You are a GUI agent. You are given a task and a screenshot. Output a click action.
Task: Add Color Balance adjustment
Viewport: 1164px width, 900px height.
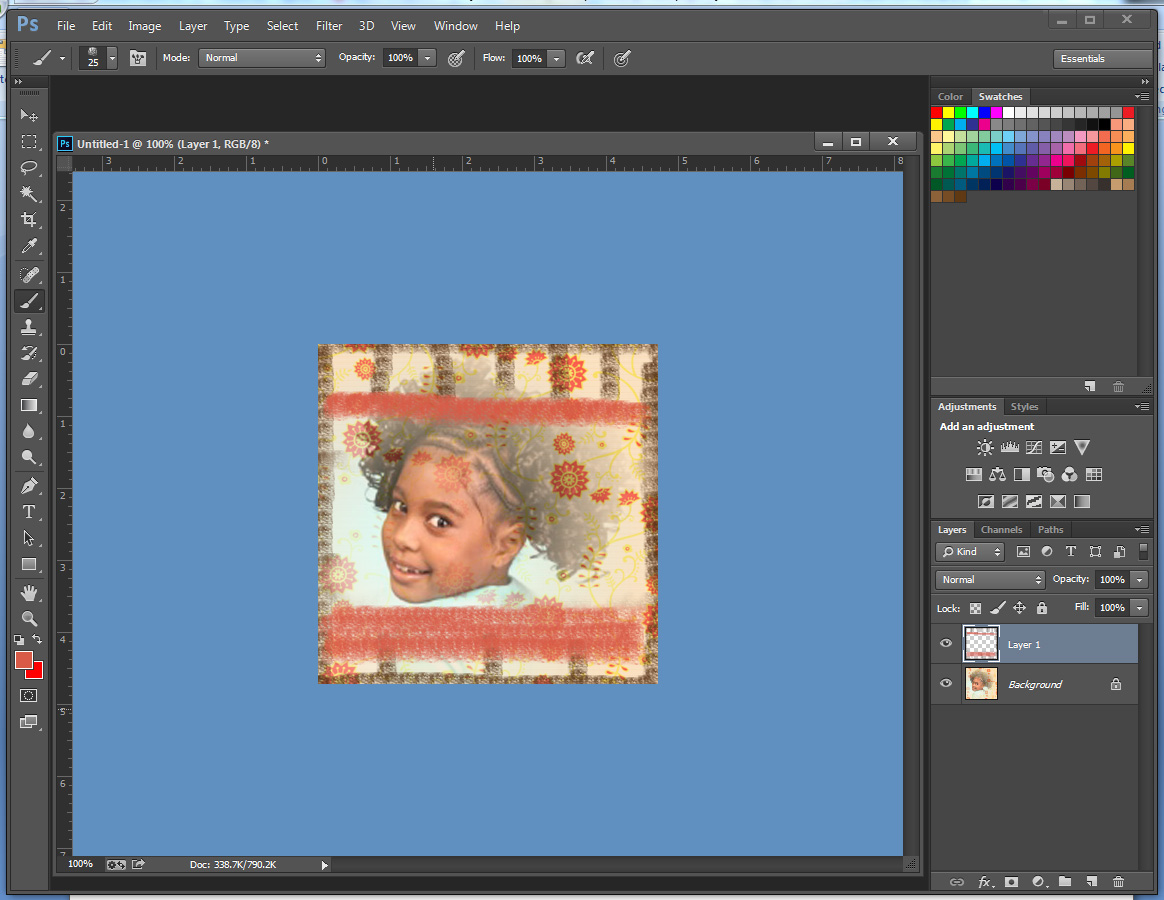click(998, 475)
